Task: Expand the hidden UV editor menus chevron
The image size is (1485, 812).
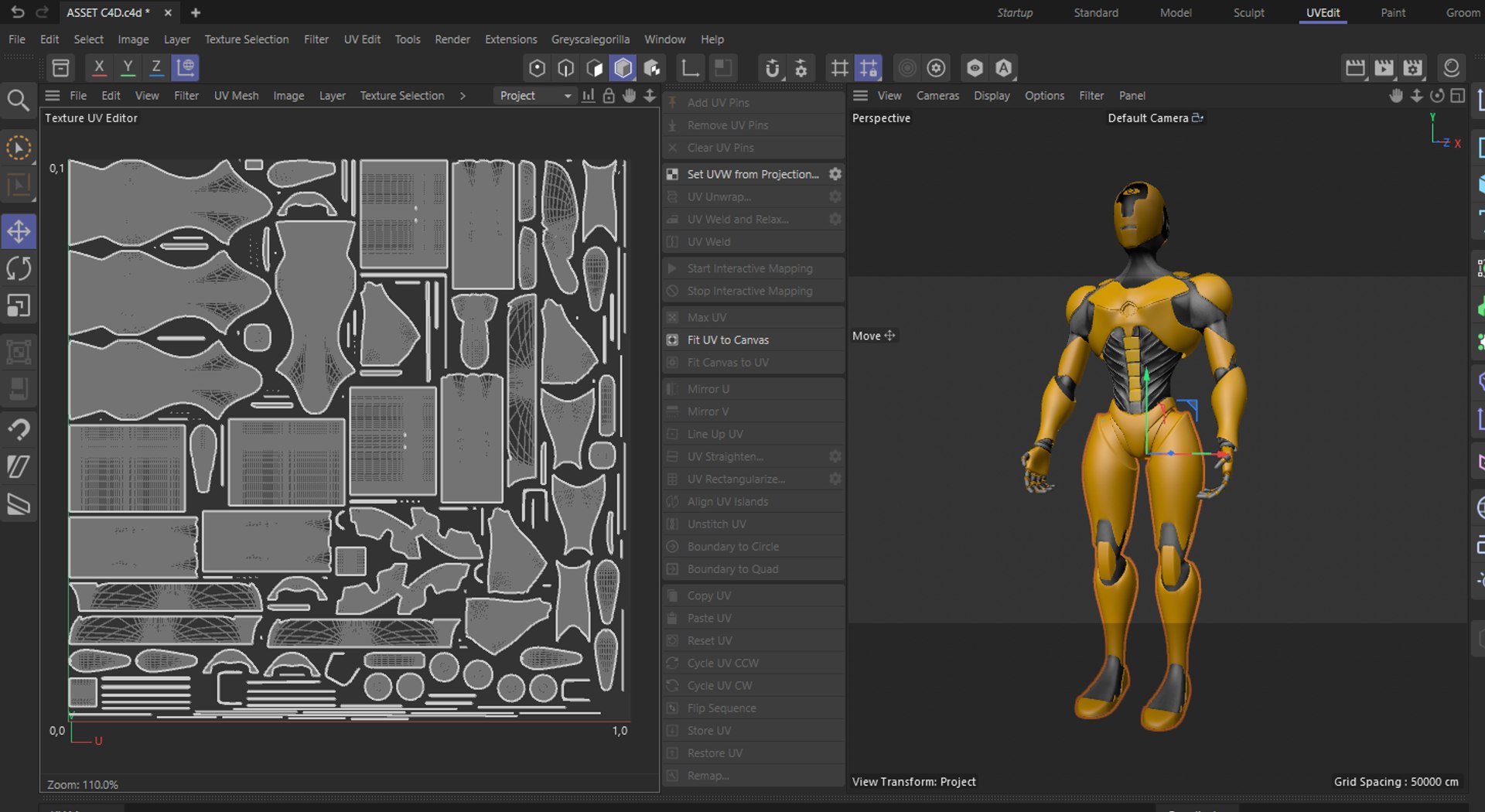Action: [463, 96]
